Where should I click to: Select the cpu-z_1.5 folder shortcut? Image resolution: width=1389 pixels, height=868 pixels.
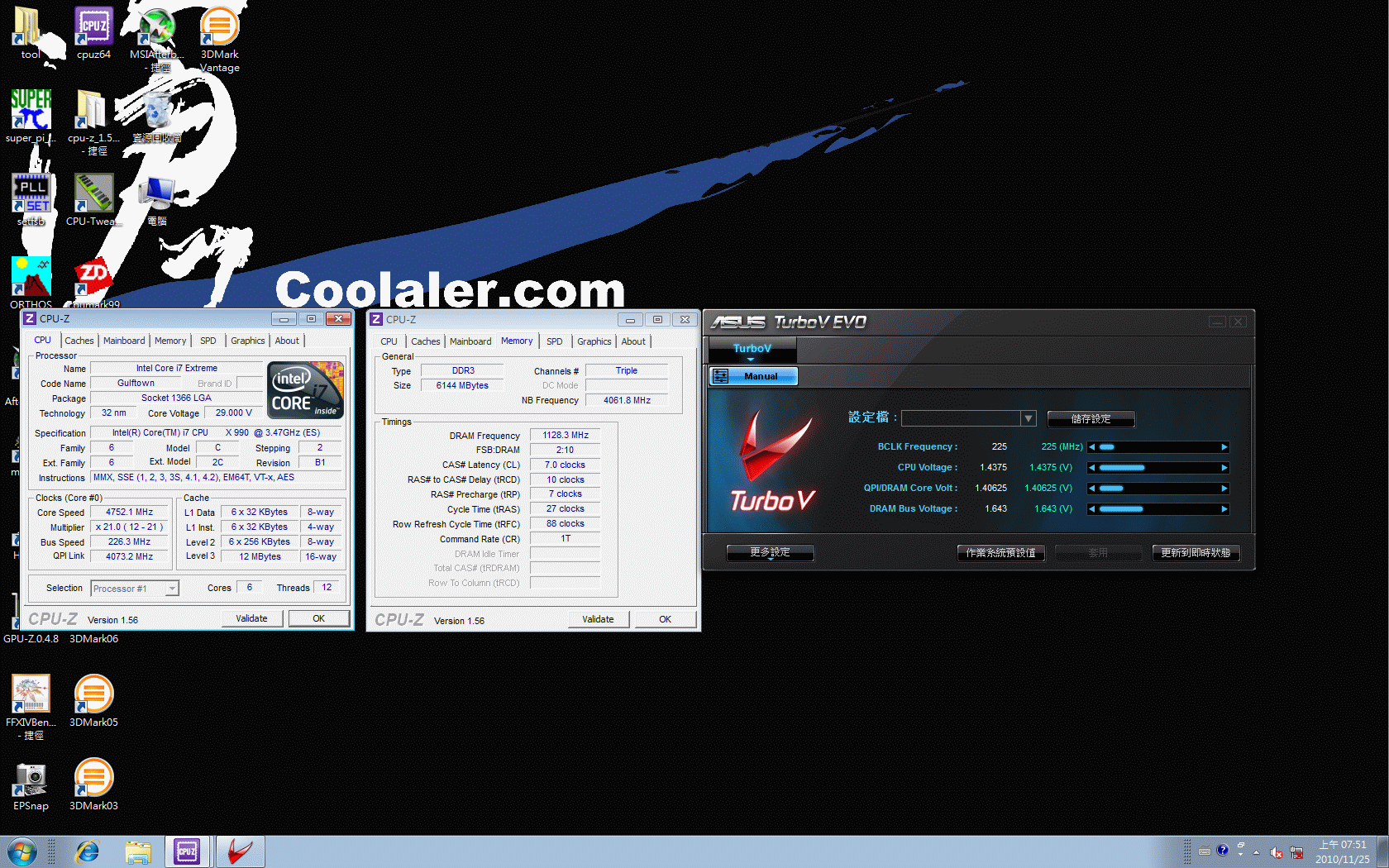pyautogui.click(x=93, y=122)
